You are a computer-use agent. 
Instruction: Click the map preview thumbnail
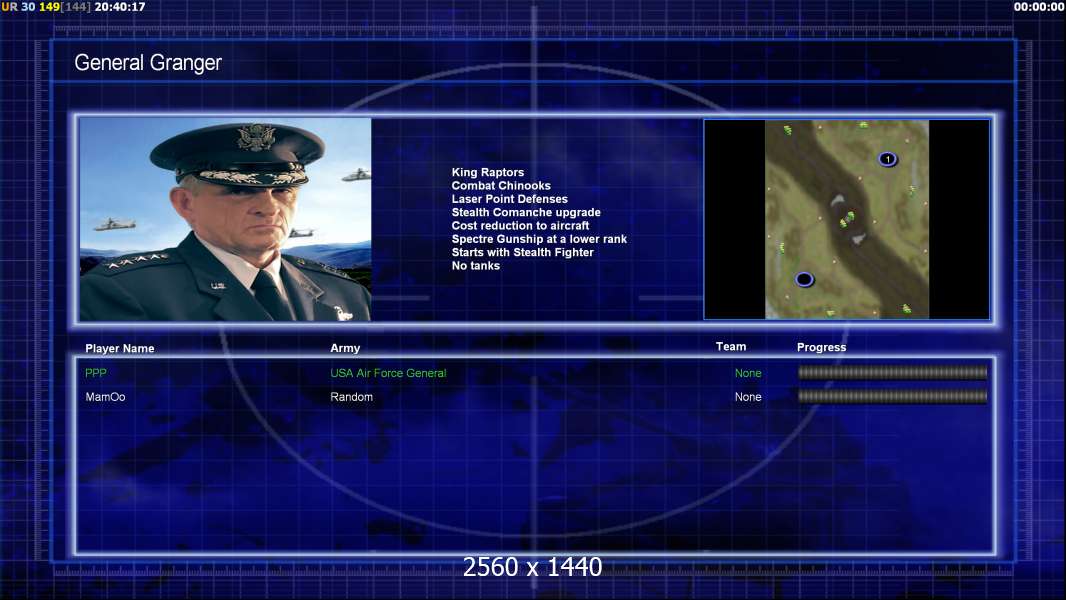tap(846, 219)
